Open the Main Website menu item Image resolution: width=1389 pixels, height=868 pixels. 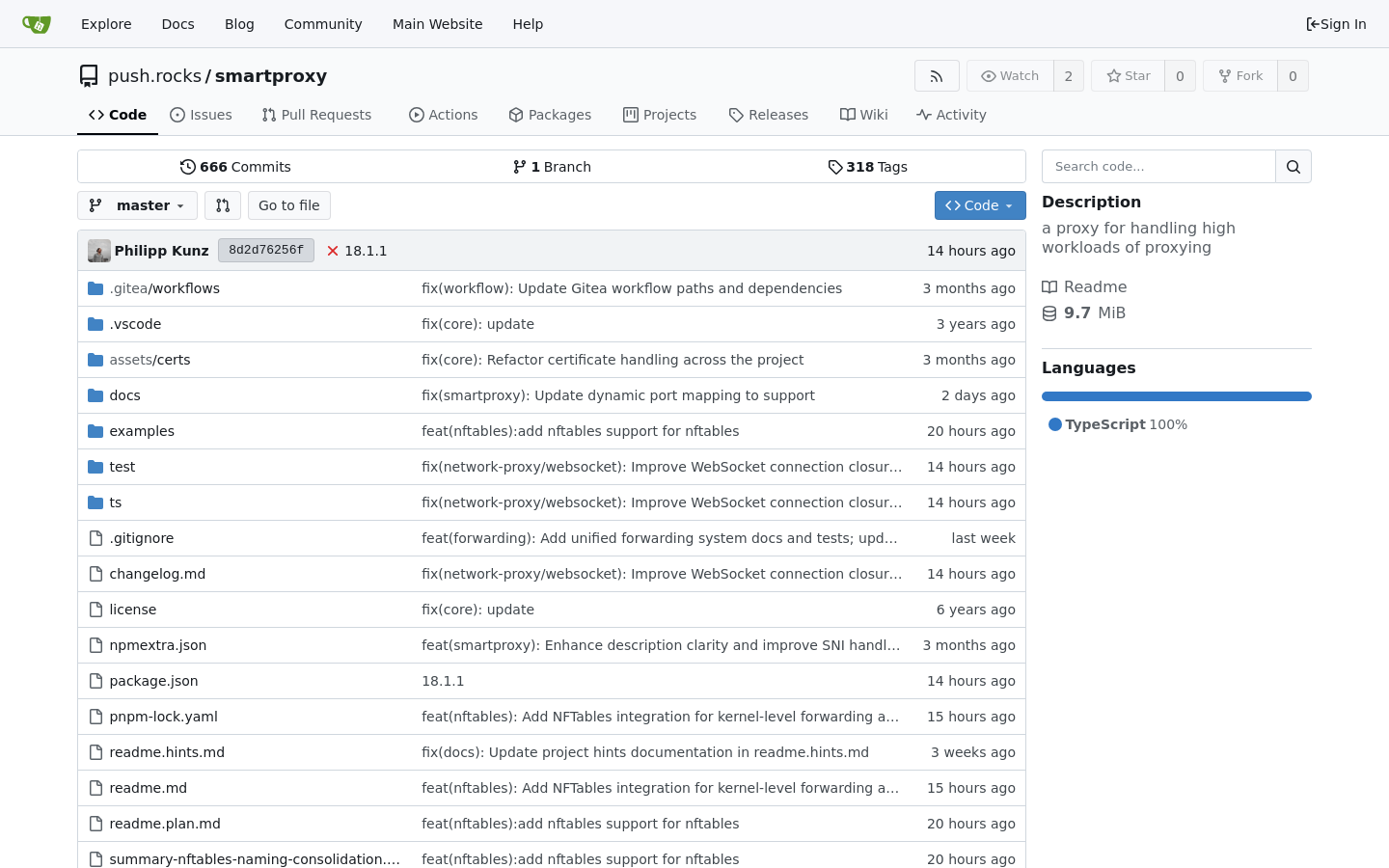[x=437, y=24]
